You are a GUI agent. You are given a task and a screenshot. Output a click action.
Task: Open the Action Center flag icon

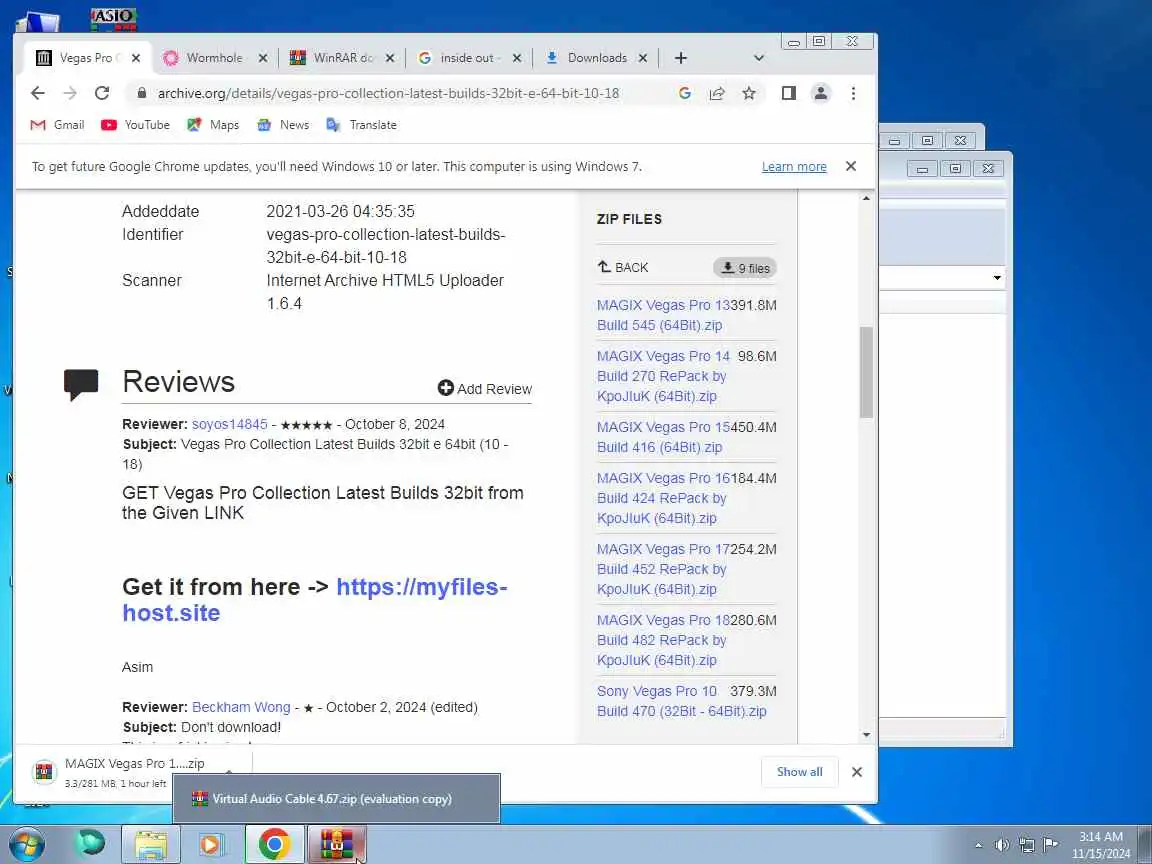click(x=1051, y=845)
